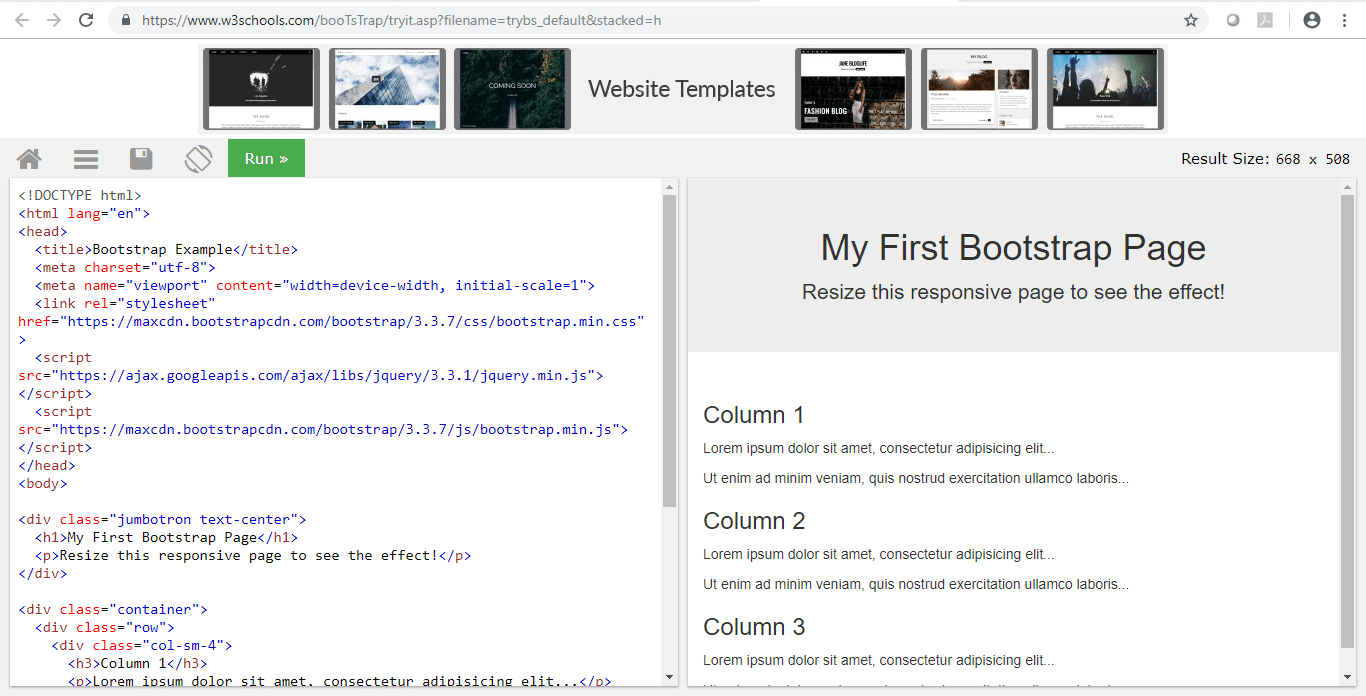
Task: Click the Website Templates banner text
Action: click(x=682, y=89)
